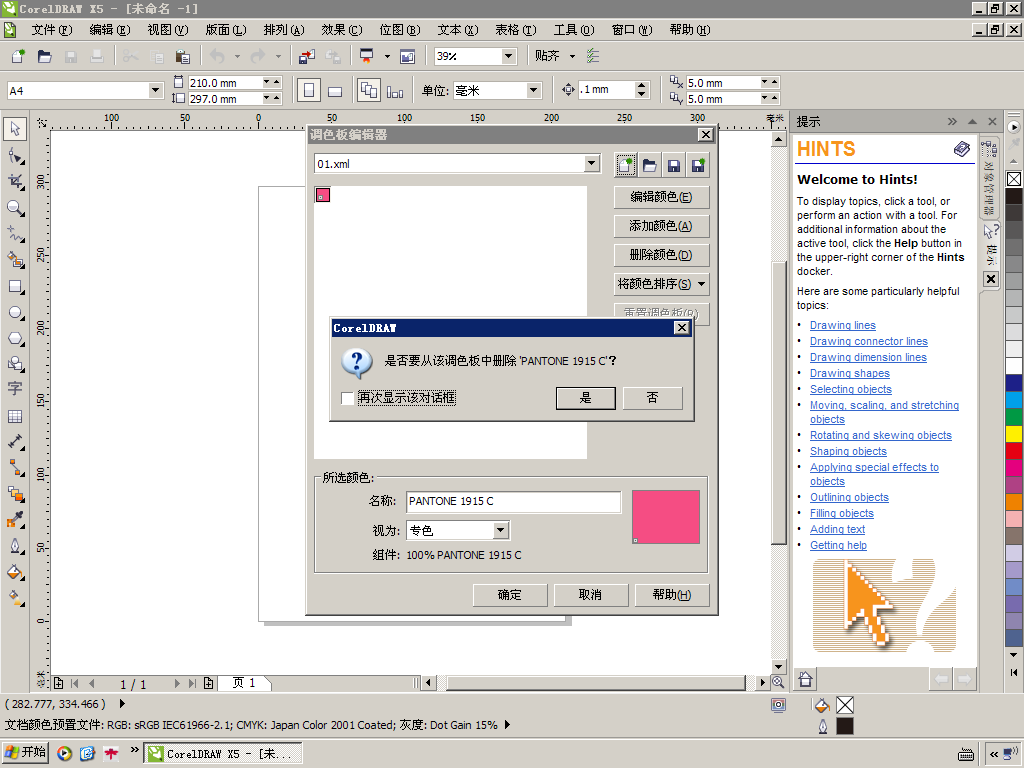Select the pink swatch in palette grid
The height and width of the screenshot is (768, 1024).
pos(323,195)
